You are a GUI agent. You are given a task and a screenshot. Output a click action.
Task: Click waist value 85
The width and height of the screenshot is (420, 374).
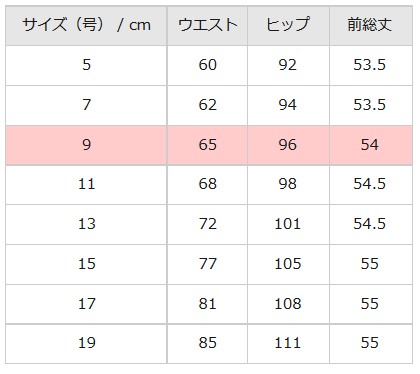207,343
